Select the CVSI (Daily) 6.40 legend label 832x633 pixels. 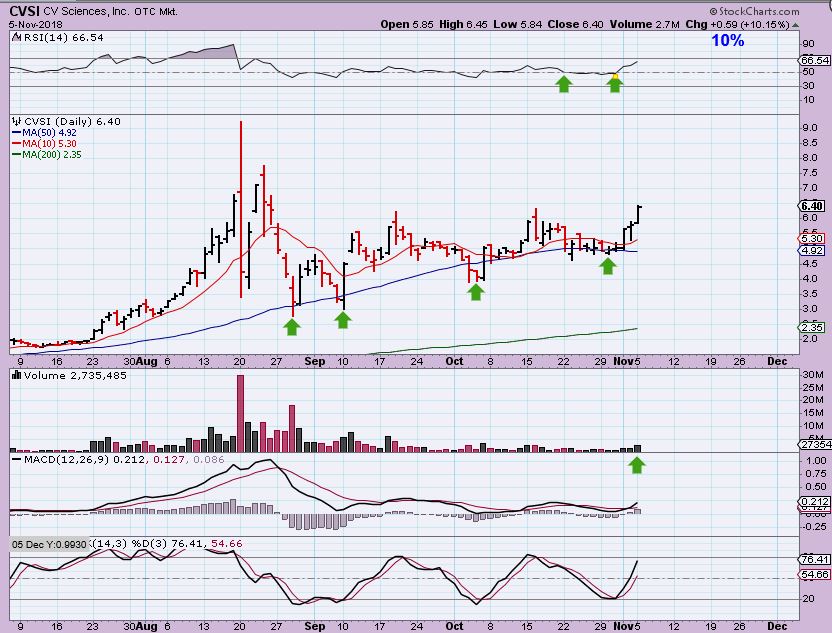[x=73, y=122]
